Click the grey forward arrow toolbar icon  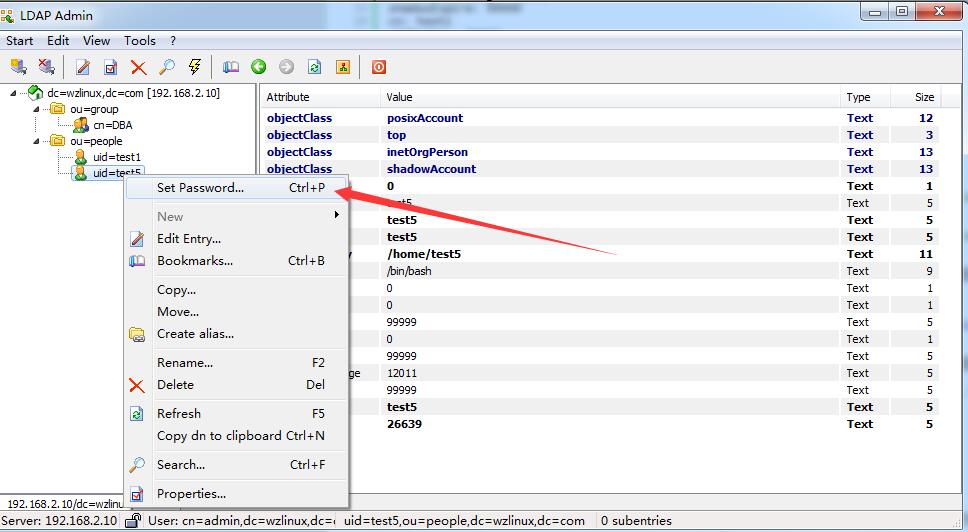pyautogui.click(x=286, y=67)
